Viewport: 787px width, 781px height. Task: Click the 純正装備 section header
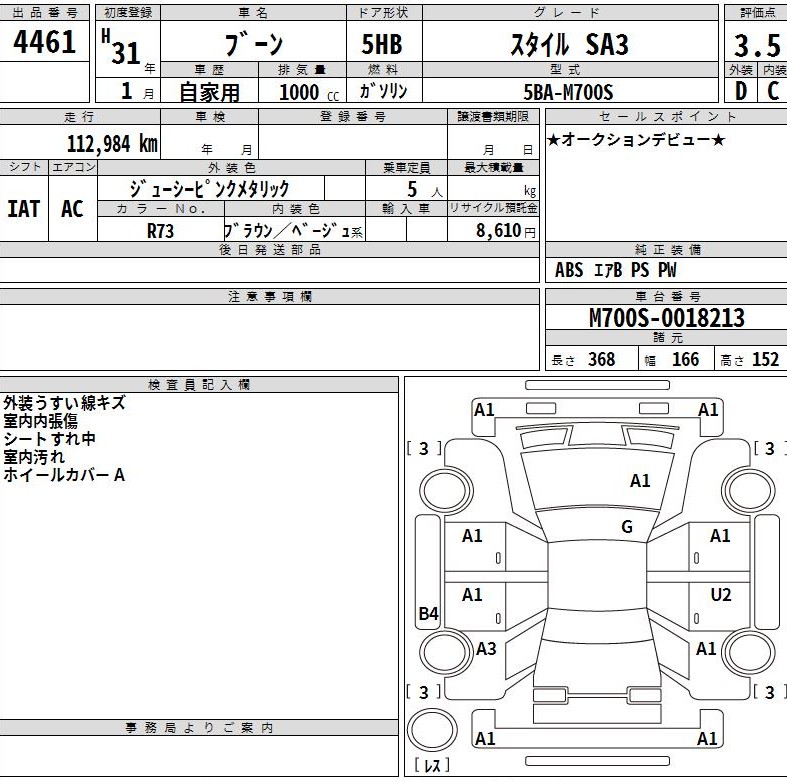coord(668,249)
